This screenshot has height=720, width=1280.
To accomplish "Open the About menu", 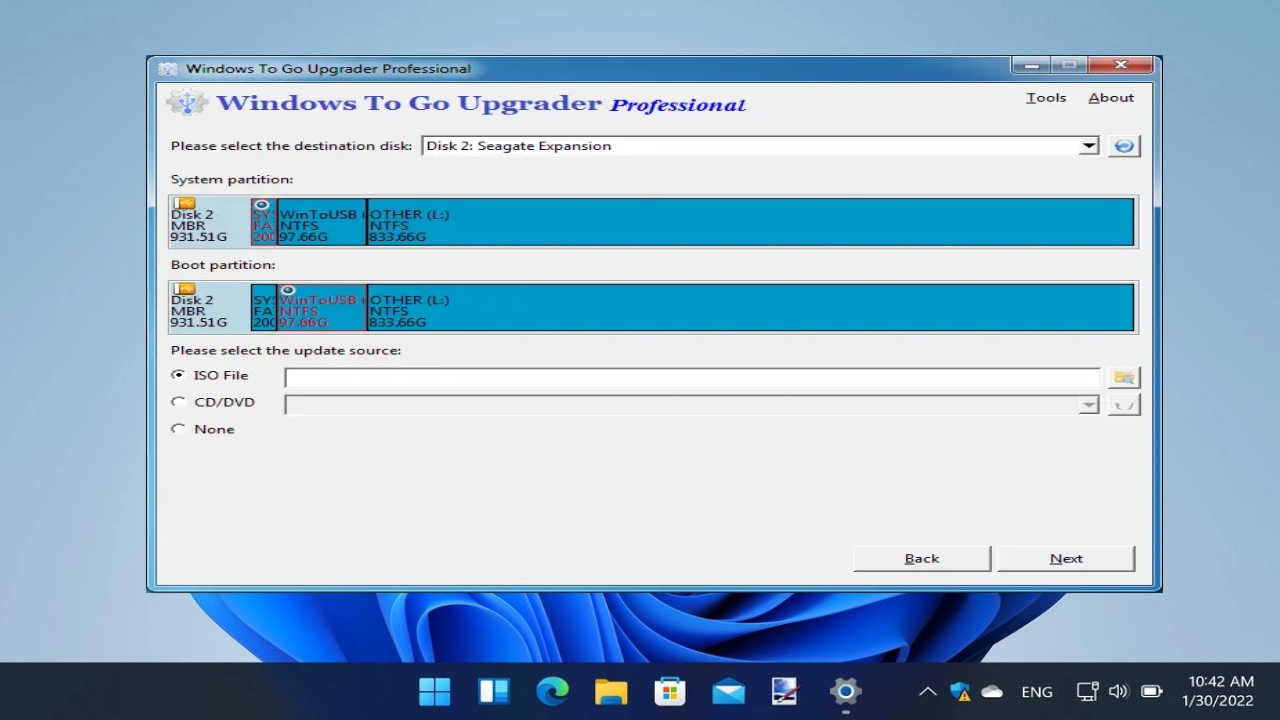I will tap(1111, 98).
